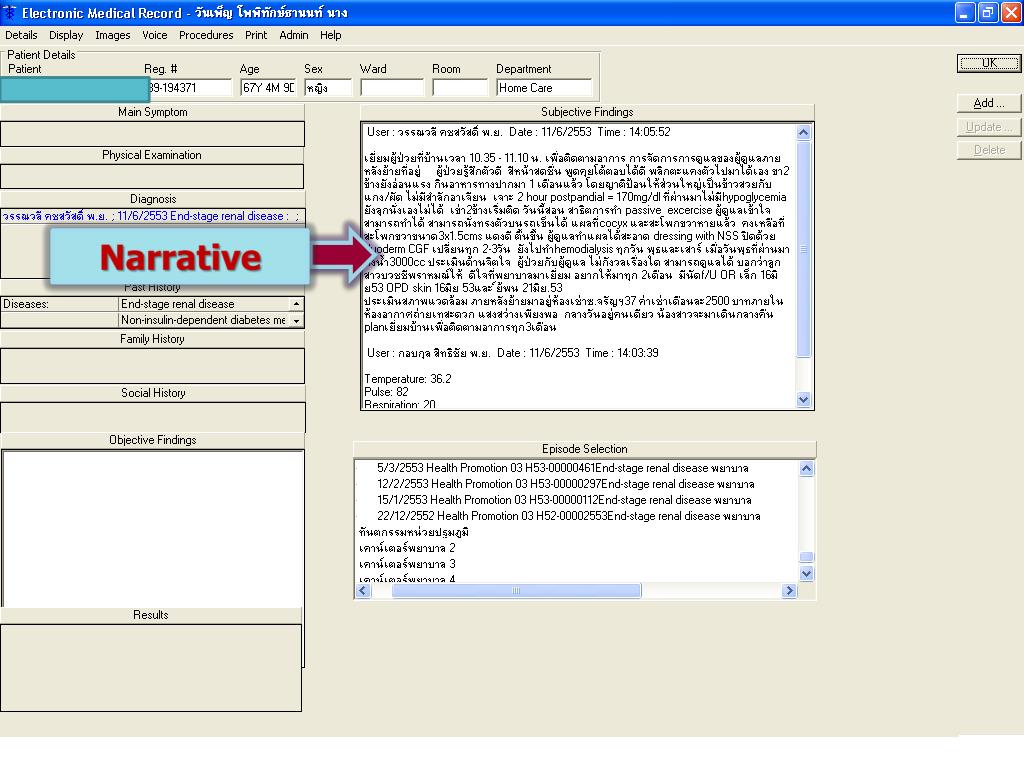
Task: Click the Subjective Findings header
Action: pyautogui.click(x=586, y=112)
